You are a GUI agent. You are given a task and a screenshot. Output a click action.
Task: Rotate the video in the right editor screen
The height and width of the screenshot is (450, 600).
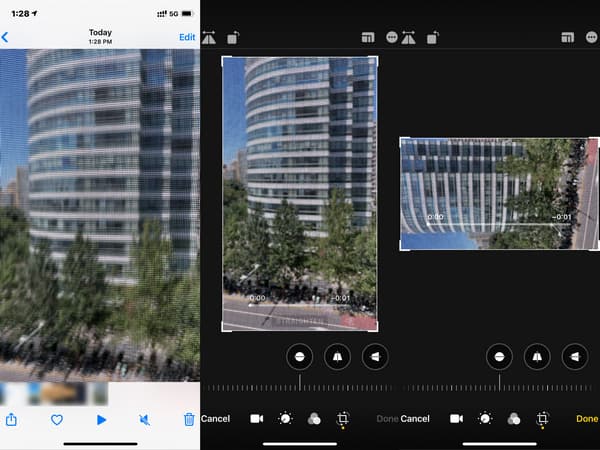433,38
